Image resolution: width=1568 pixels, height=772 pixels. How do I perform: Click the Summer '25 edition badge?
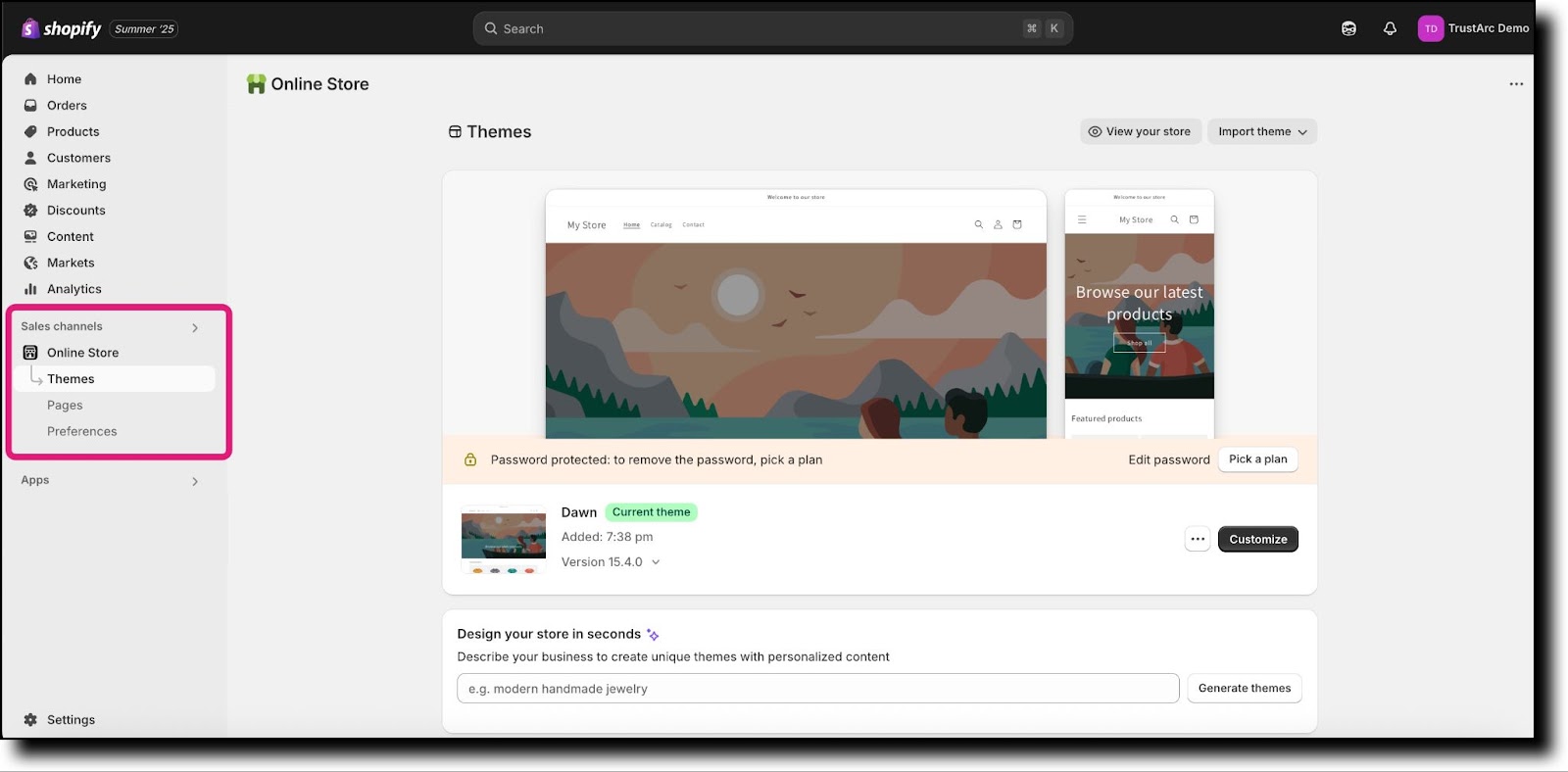(x=144, y=29)
